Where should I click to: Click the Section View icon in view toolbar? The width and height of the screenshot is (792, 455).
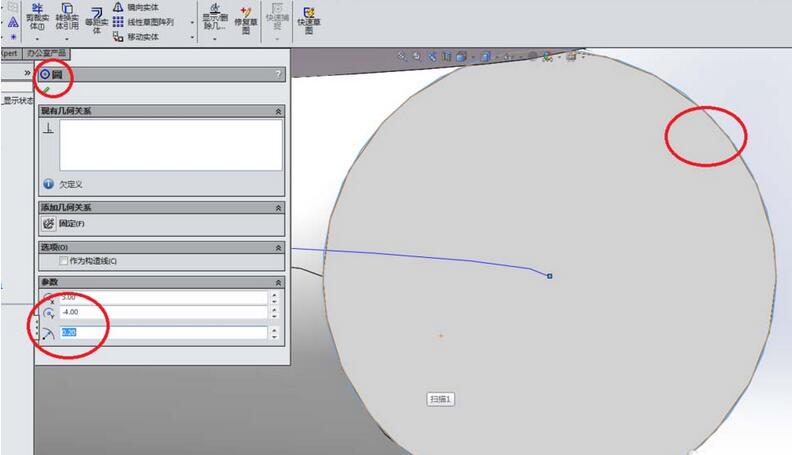pyautogui.click(x=447, y=57)
